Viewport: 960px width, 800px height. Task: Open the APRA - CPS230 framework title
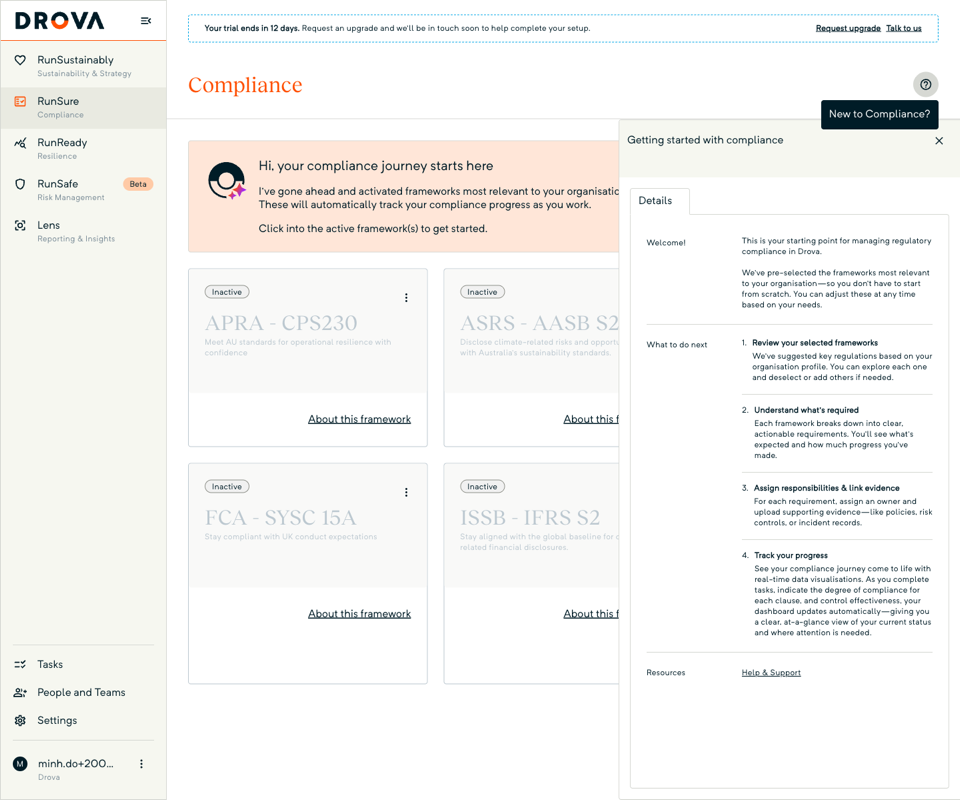pyautogui.click(x=281, y=323)
